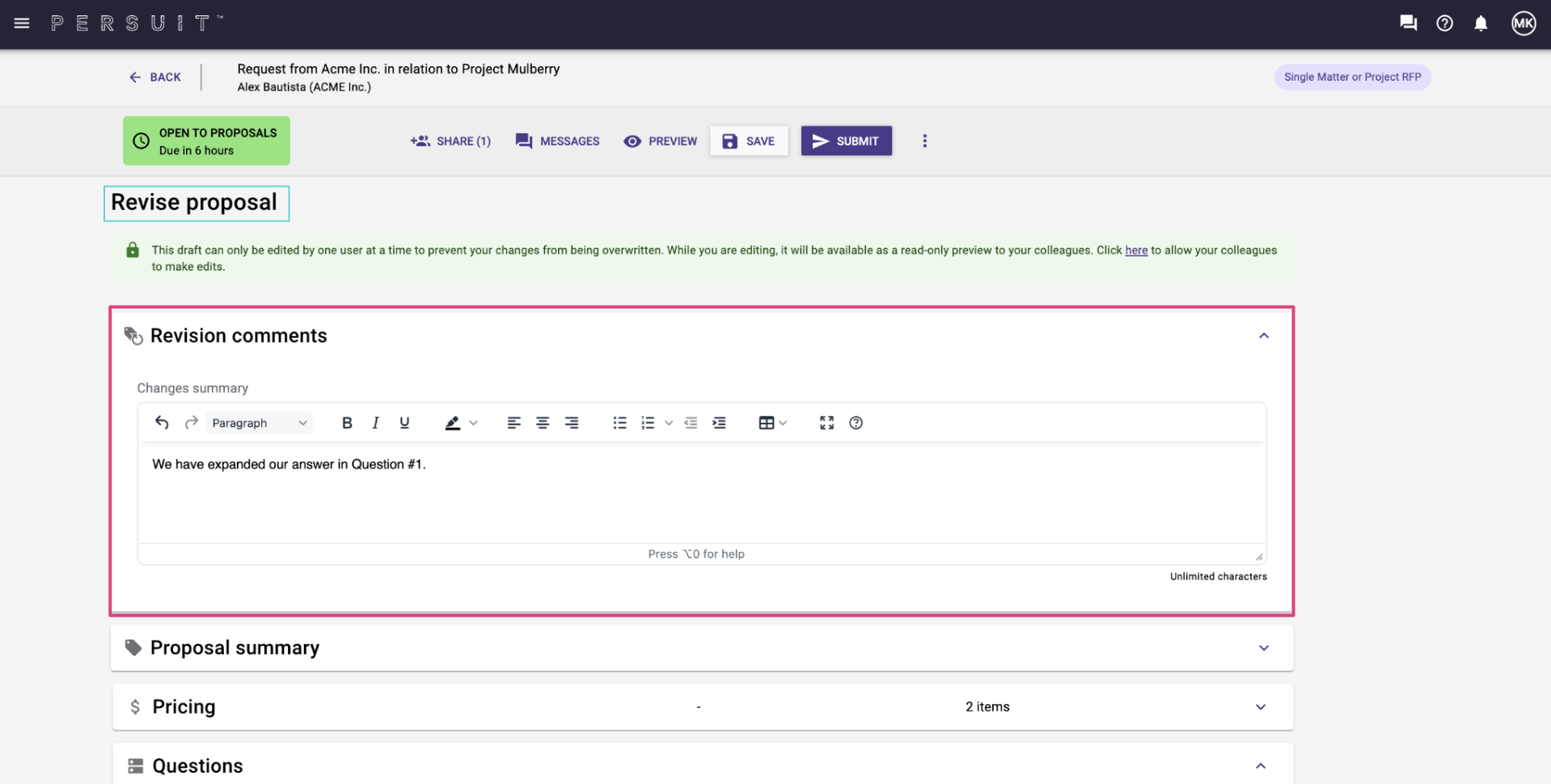The image size is (1551, 784).
Task: Open the chat conversations icon in header
Action: tap(1408, 23)
